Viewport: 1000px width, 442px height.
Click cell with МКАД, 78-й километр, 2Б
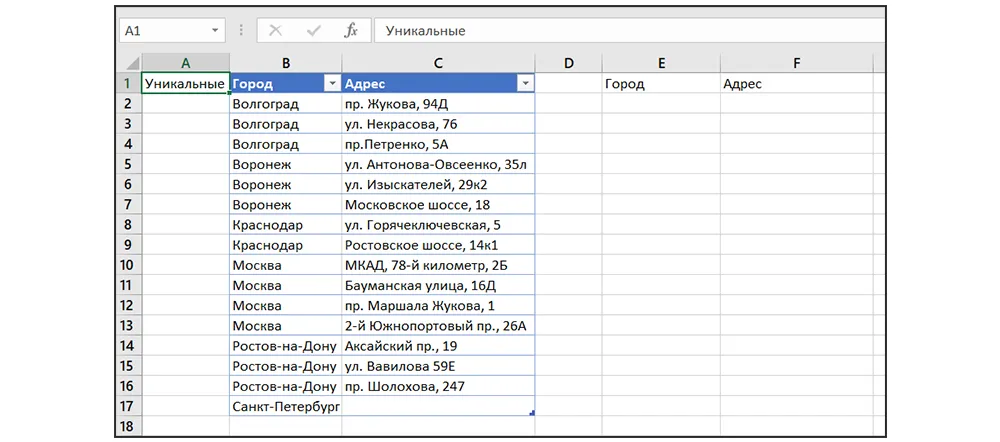click(437, 266)
